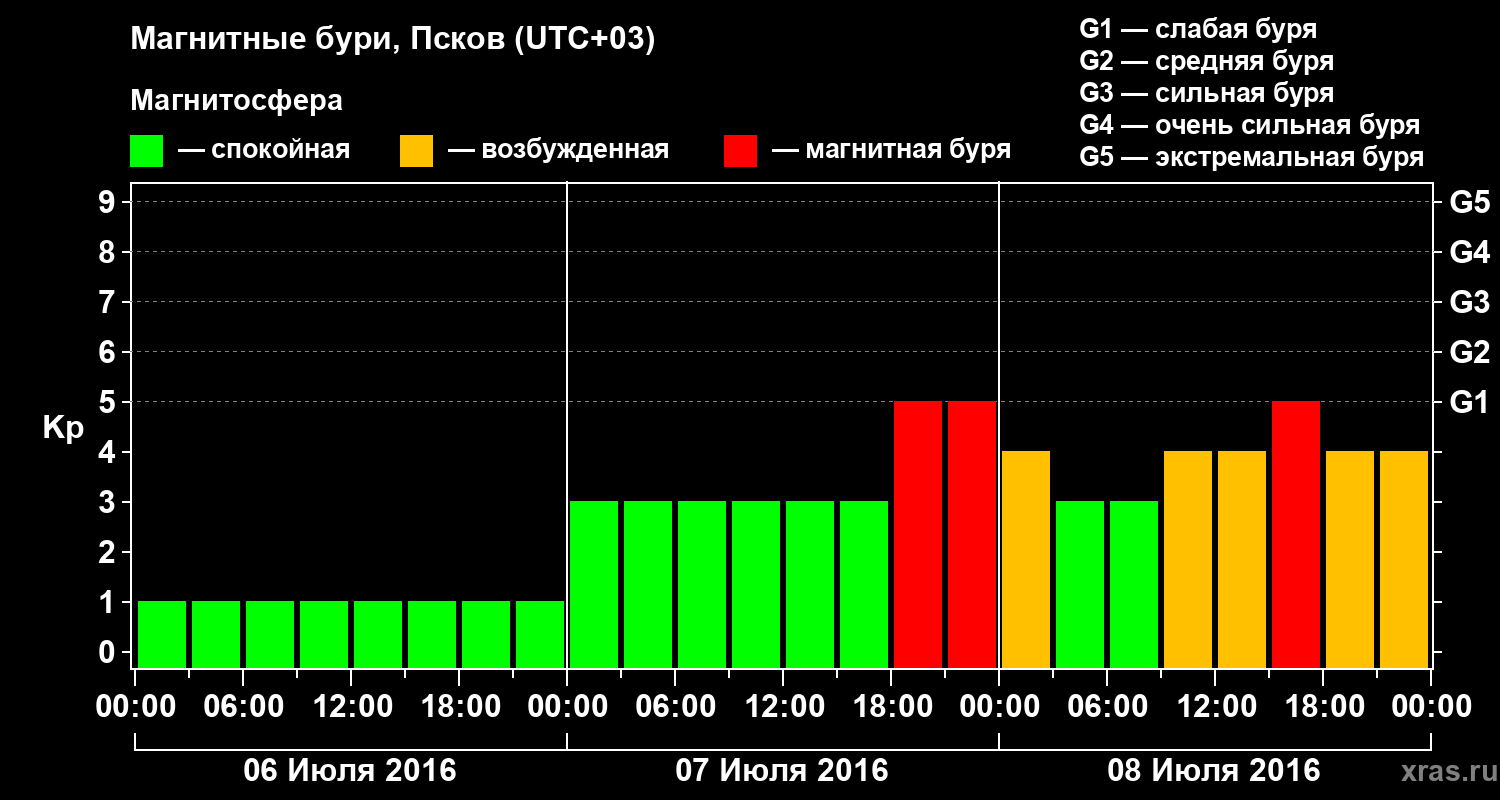Click the '08 Июля 2016' date label
Screen dimensions: 1500x800
point(1214,771)
